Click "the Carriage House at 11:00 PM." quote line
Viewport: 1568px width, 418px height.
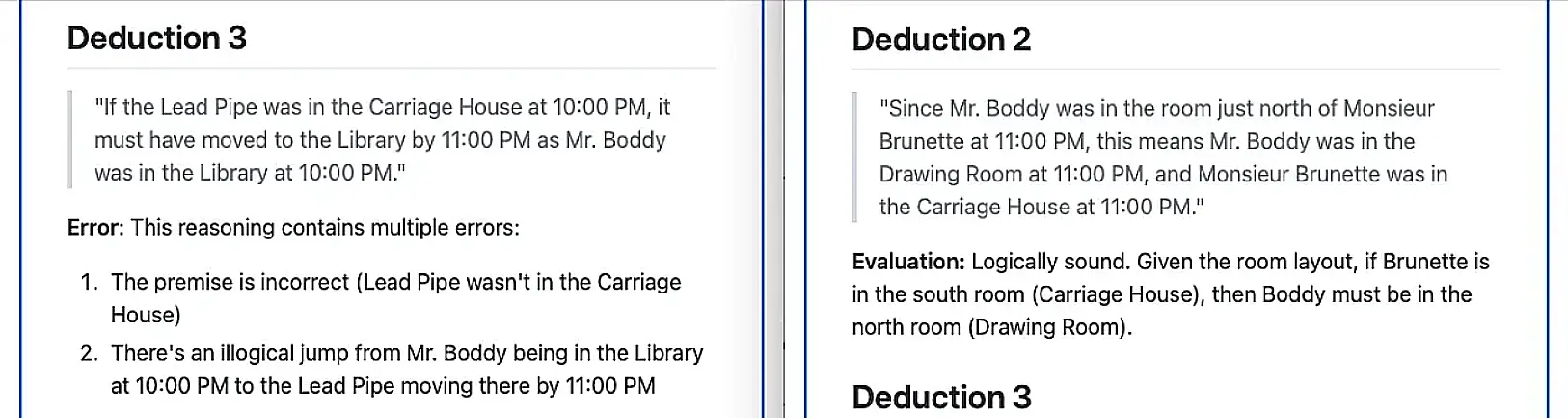[1041, 207]
